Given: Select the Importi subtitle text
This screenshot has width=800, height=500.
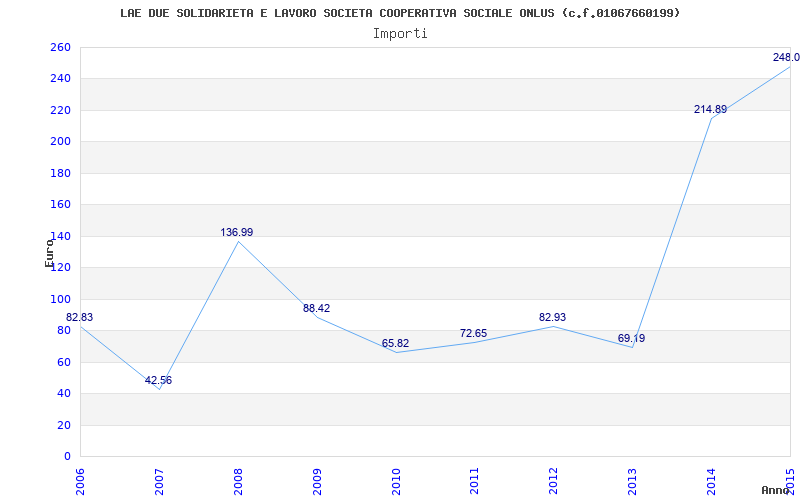Looking at the screenshot, I should pos(400,33).
